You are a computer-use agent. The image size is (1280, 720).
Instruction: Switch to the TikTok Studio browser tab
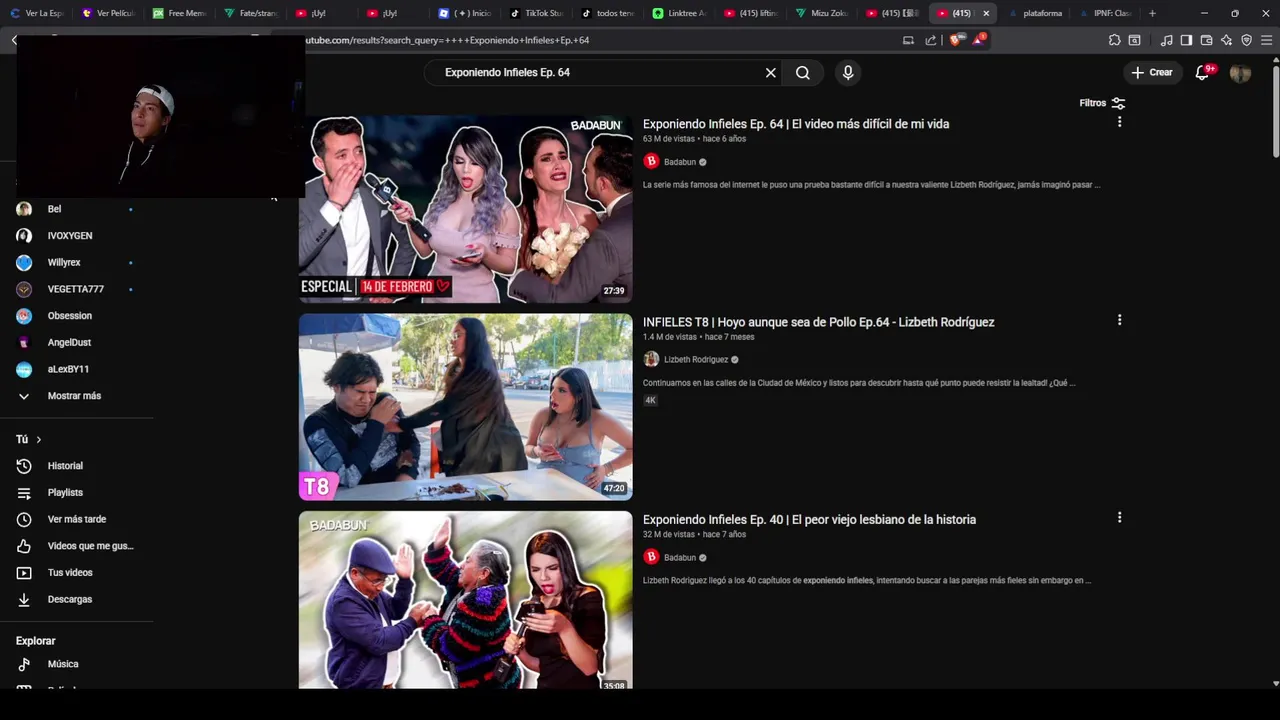(537, 13)
